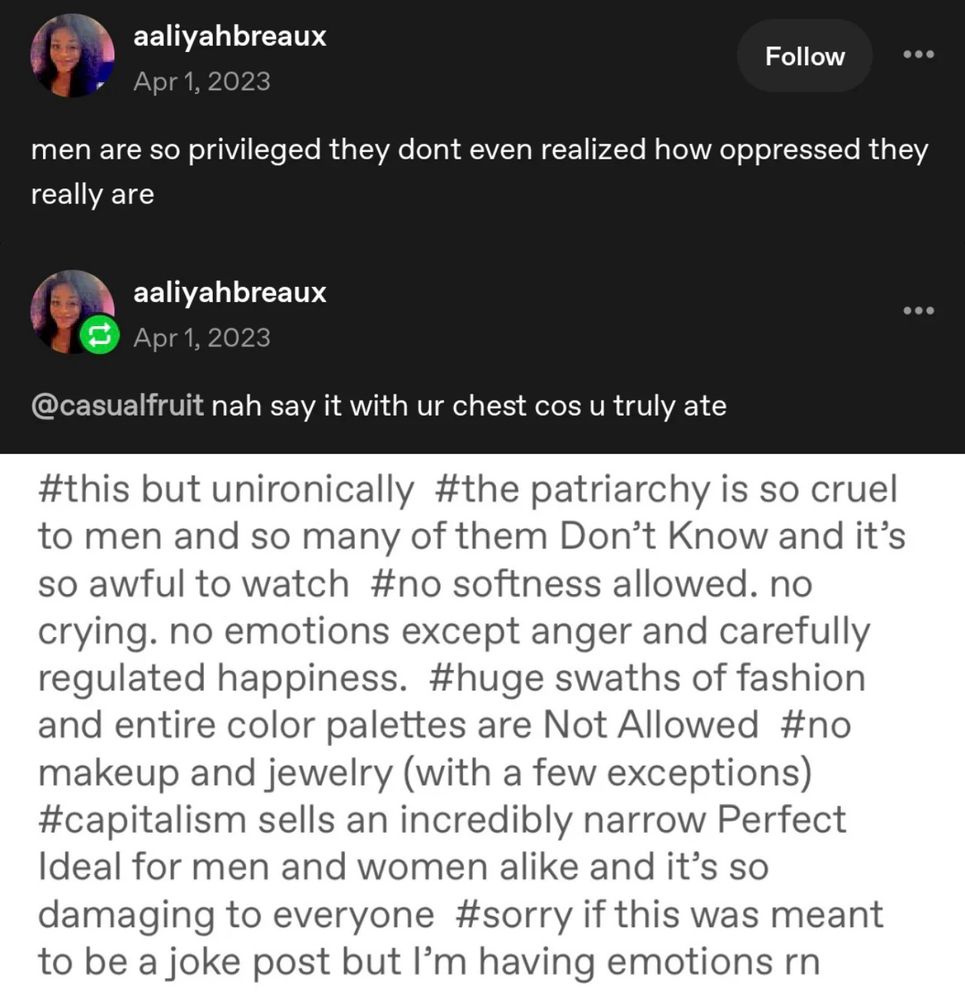965x1000 pixels.
Task: Visit the @casualfruit mention
Action: tap(118, 407)
